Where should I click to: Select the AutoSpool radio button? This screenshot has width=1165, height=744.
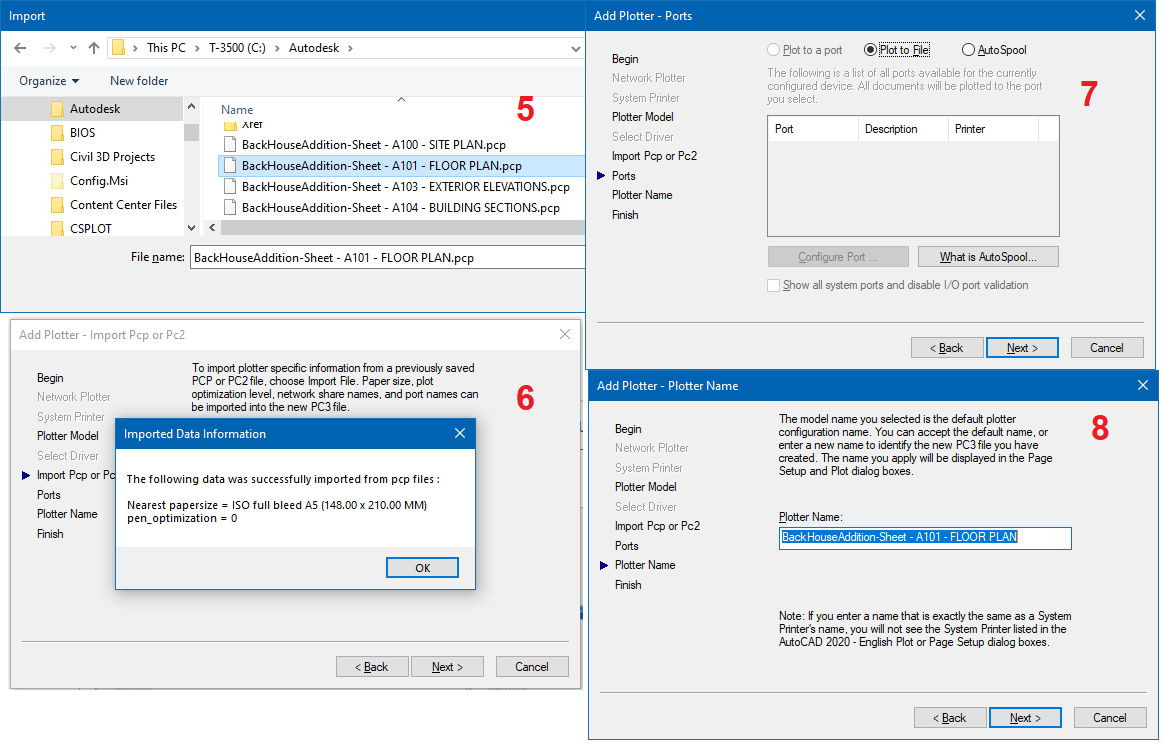(x=994, y=50)
